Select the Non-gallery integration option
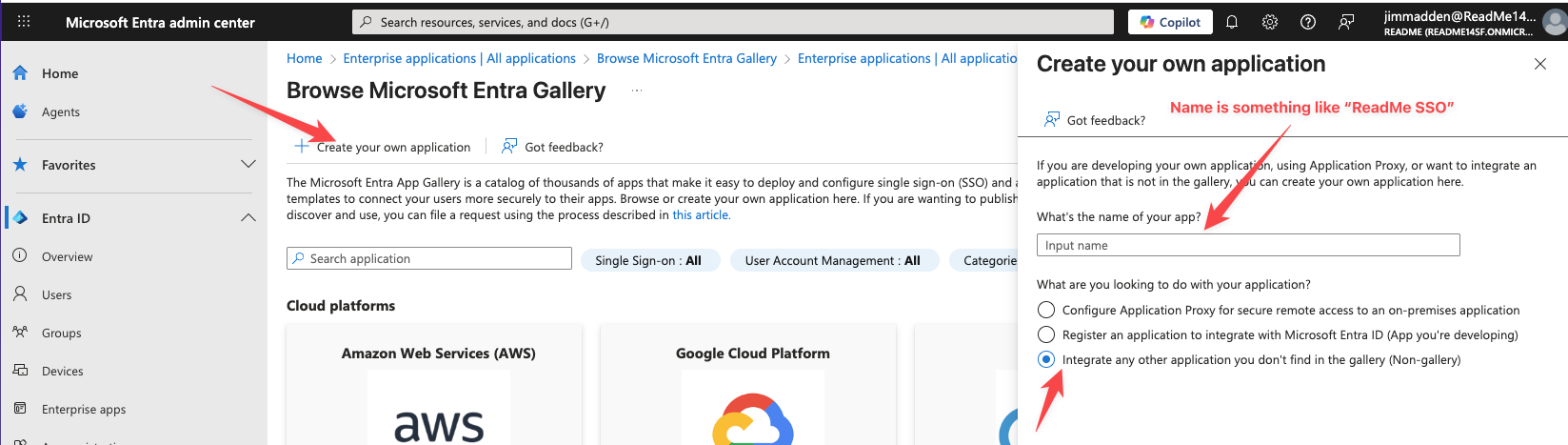Image resolution: width=1568 pixels, height=445 pixels. (1046, 359)
